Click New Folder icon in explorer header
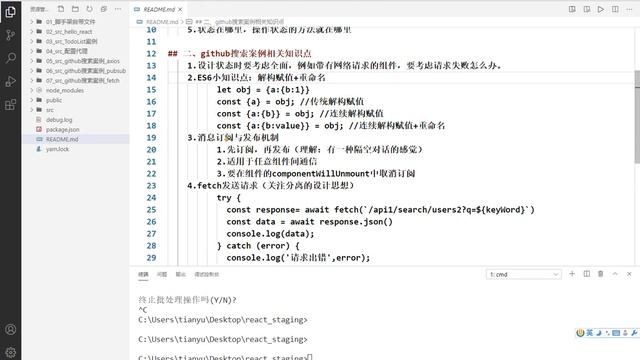The height and width of the screenshot is (360, 640). [75, 9]
